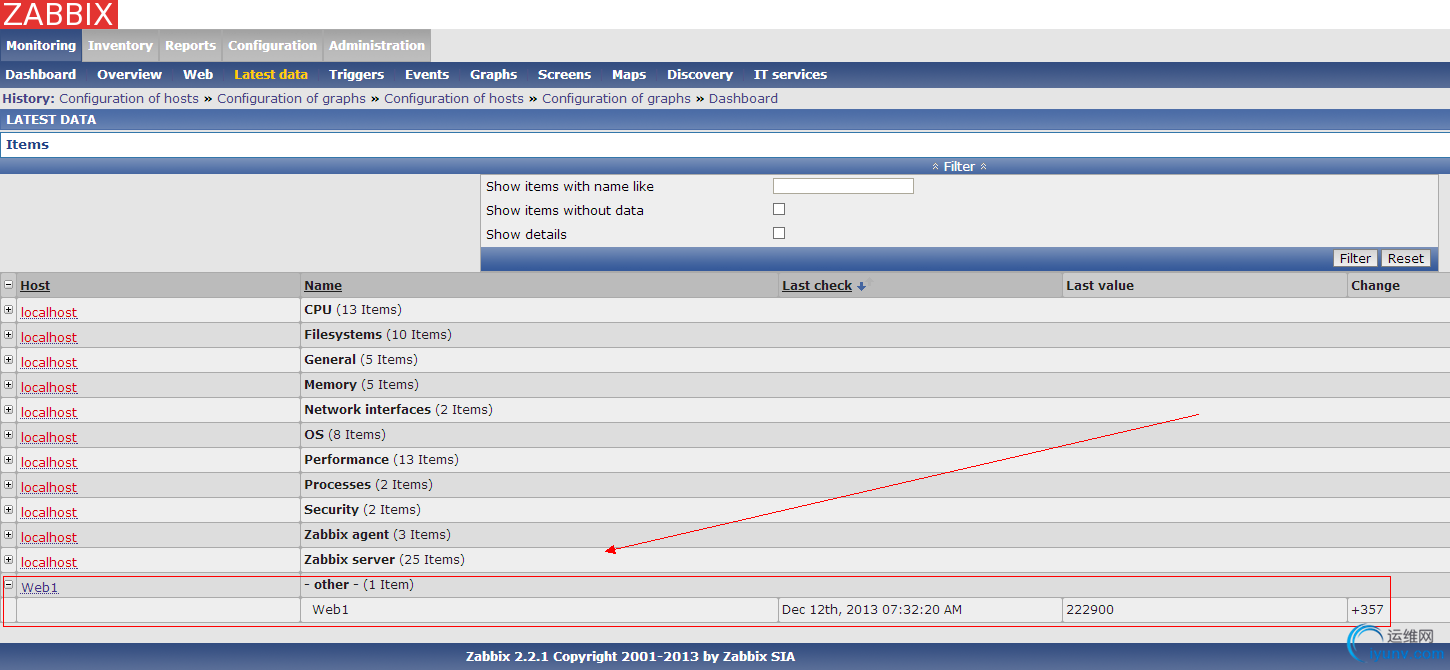Image resolution: width=1450 pixels, height=670 pixels.
Task: Expand the General (5 Items) row
Action: point(9,360)
